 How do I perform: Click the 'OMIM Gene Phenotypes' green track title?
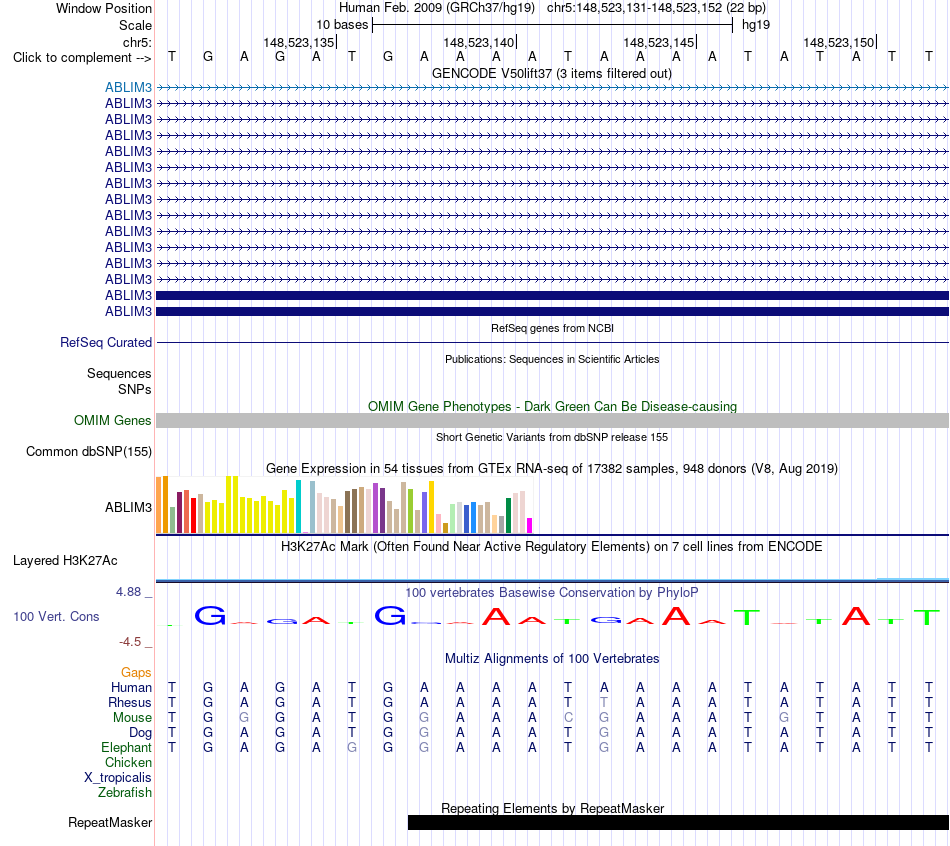coord(552,407)
